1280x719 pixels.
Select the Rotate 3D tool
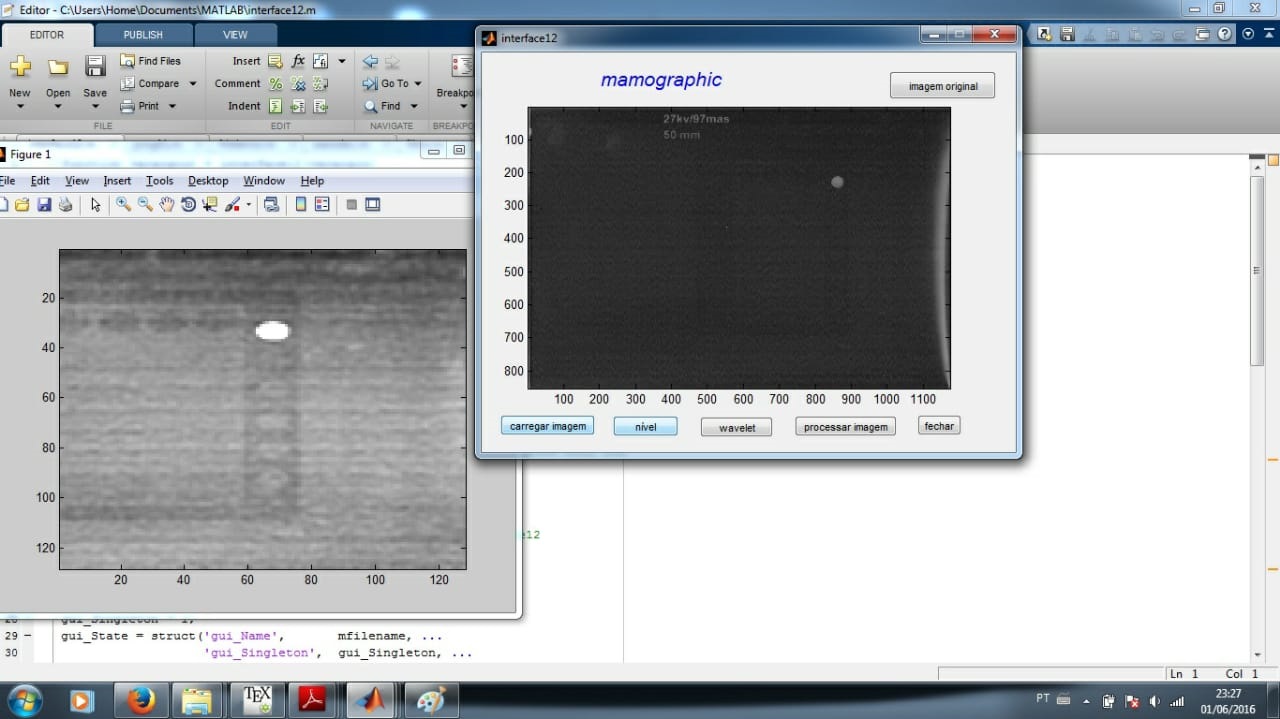188,205
